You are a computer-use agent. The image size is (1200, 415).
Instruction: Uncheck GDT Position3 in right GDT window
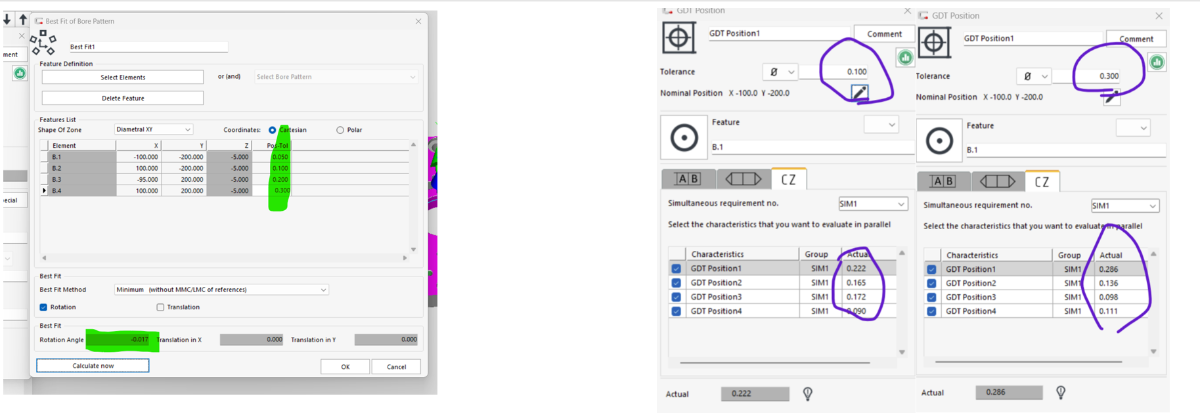pos(933,297)
